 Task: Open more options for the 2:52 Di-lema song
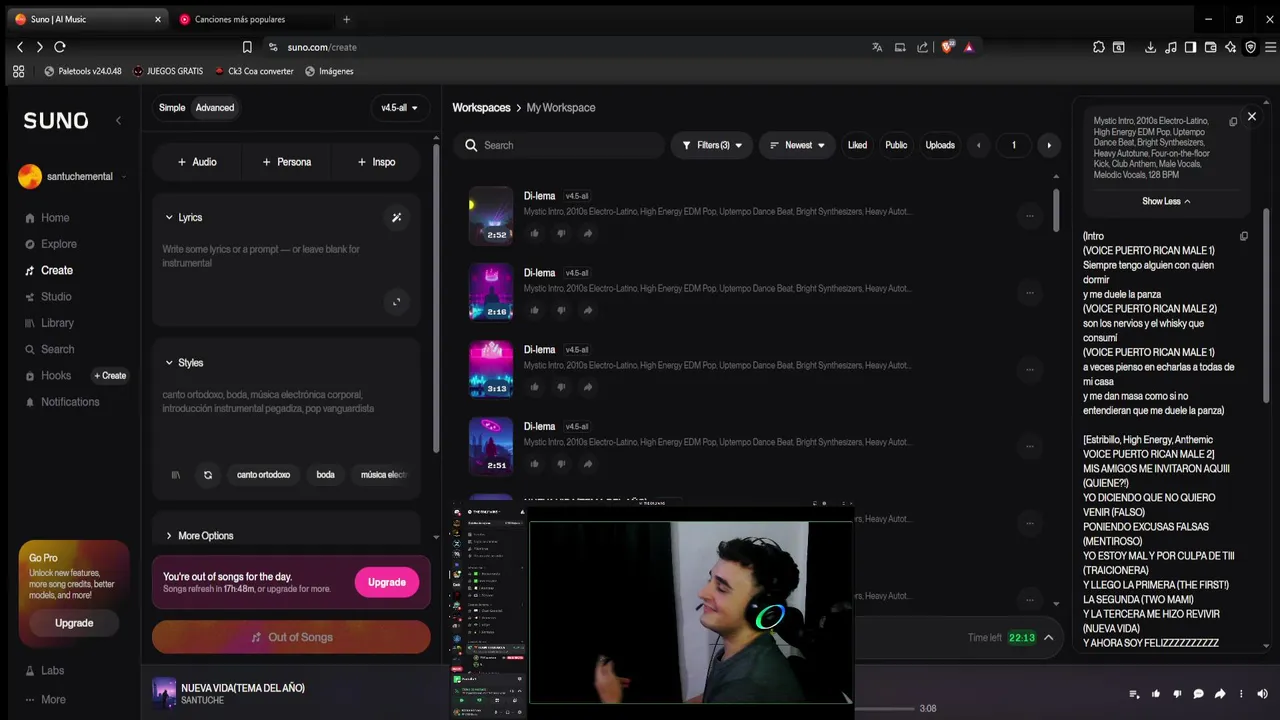click(x=1030, y=216)
